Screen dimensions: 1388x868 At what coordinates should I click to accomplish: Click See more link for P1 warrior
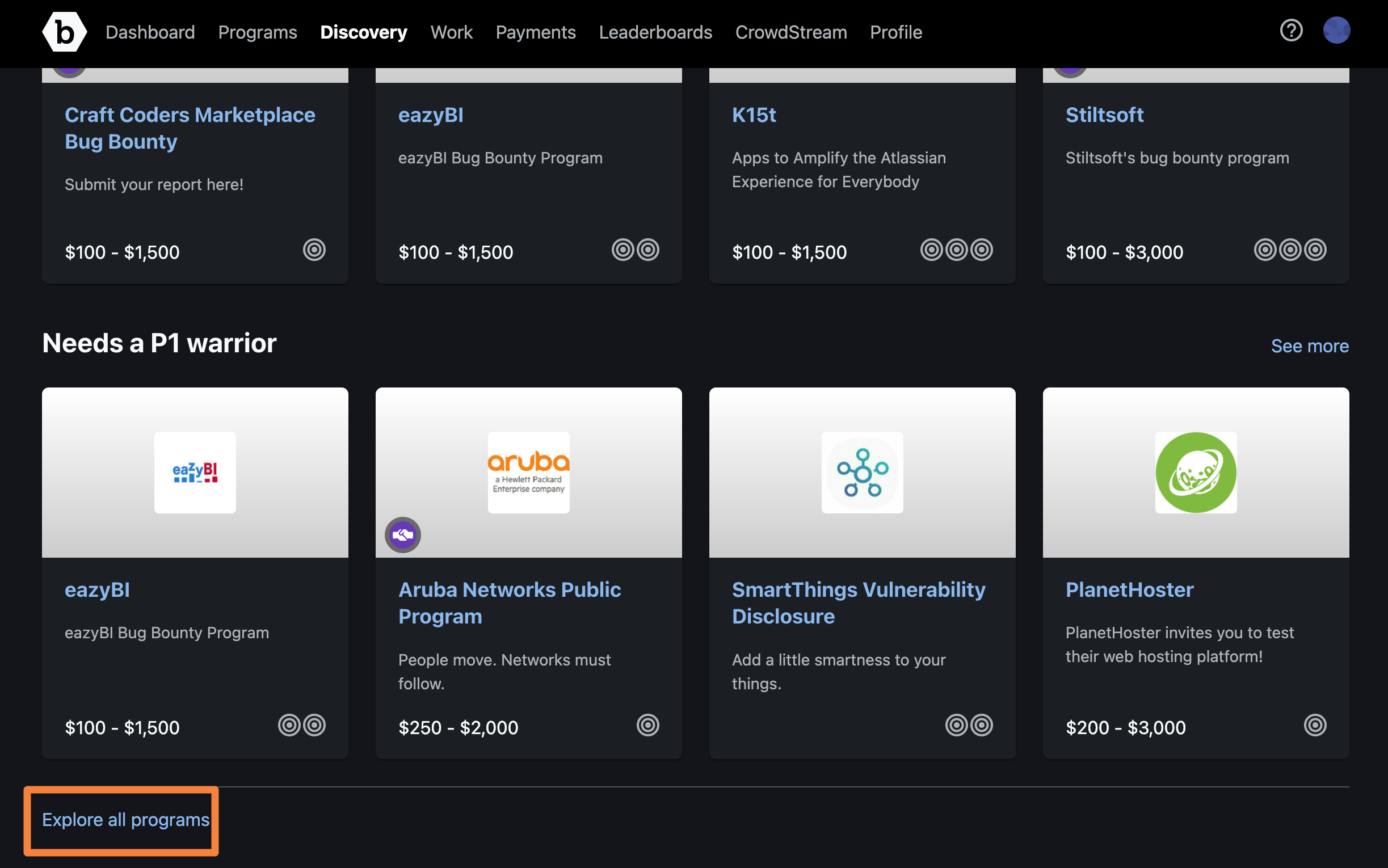click(x=1308, y=346)
